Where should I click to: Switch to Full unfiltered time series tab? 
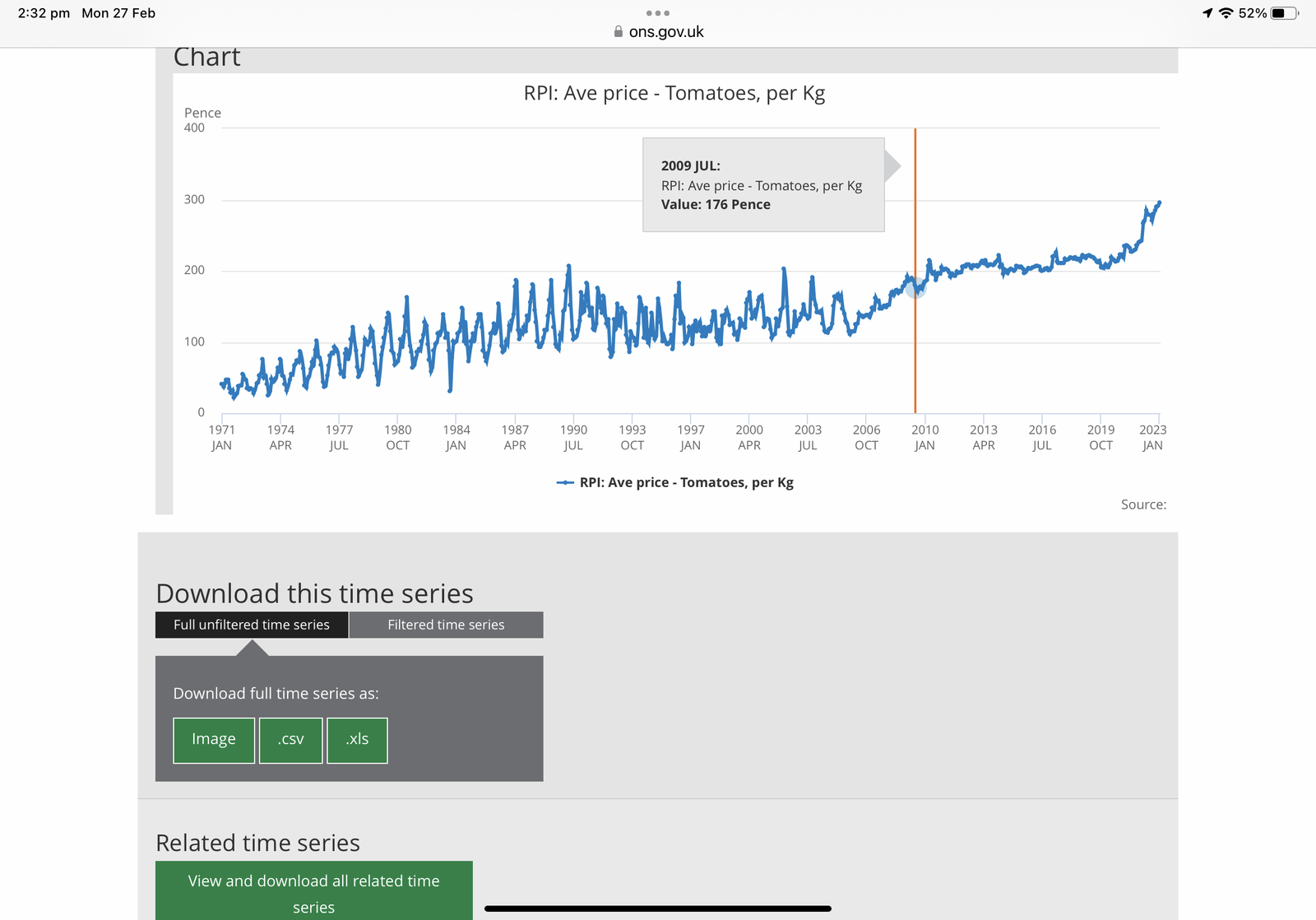252,625
